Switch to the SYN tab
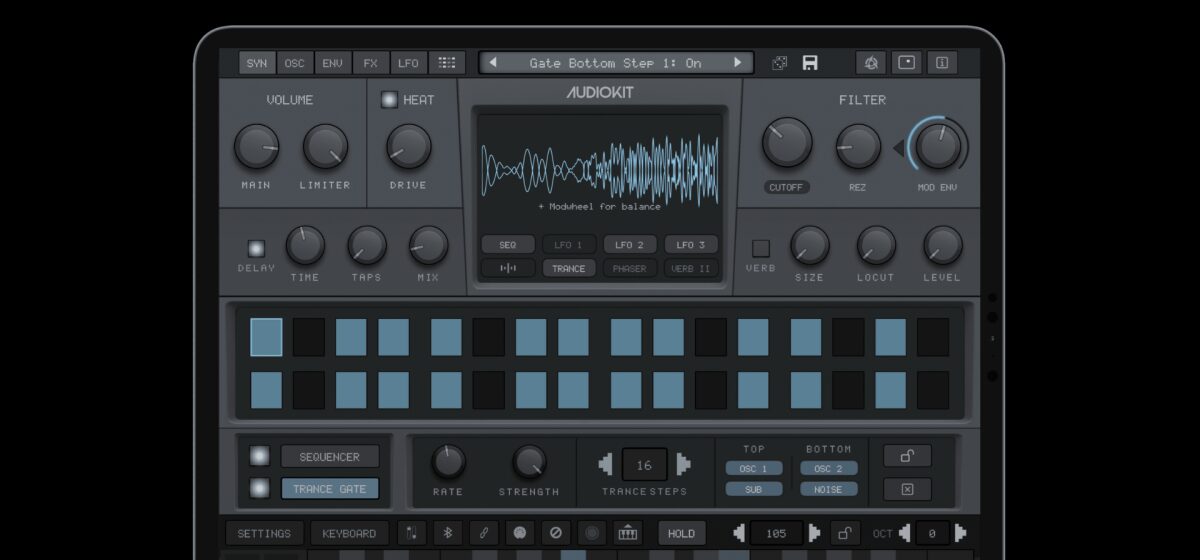Viewport: 1200px width, 560px height. pos(257,63)
